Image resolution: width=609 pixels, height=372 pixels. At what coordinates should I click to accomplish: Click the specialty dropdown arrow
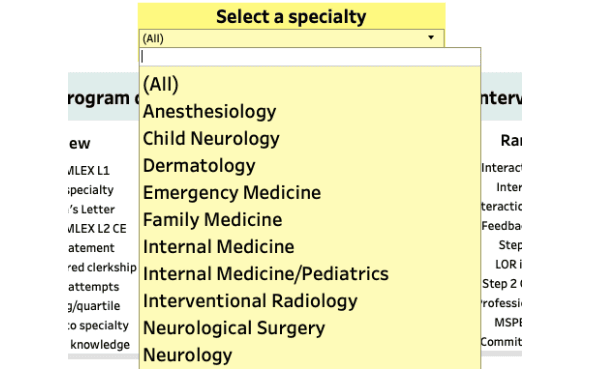(x=431, y=38)
